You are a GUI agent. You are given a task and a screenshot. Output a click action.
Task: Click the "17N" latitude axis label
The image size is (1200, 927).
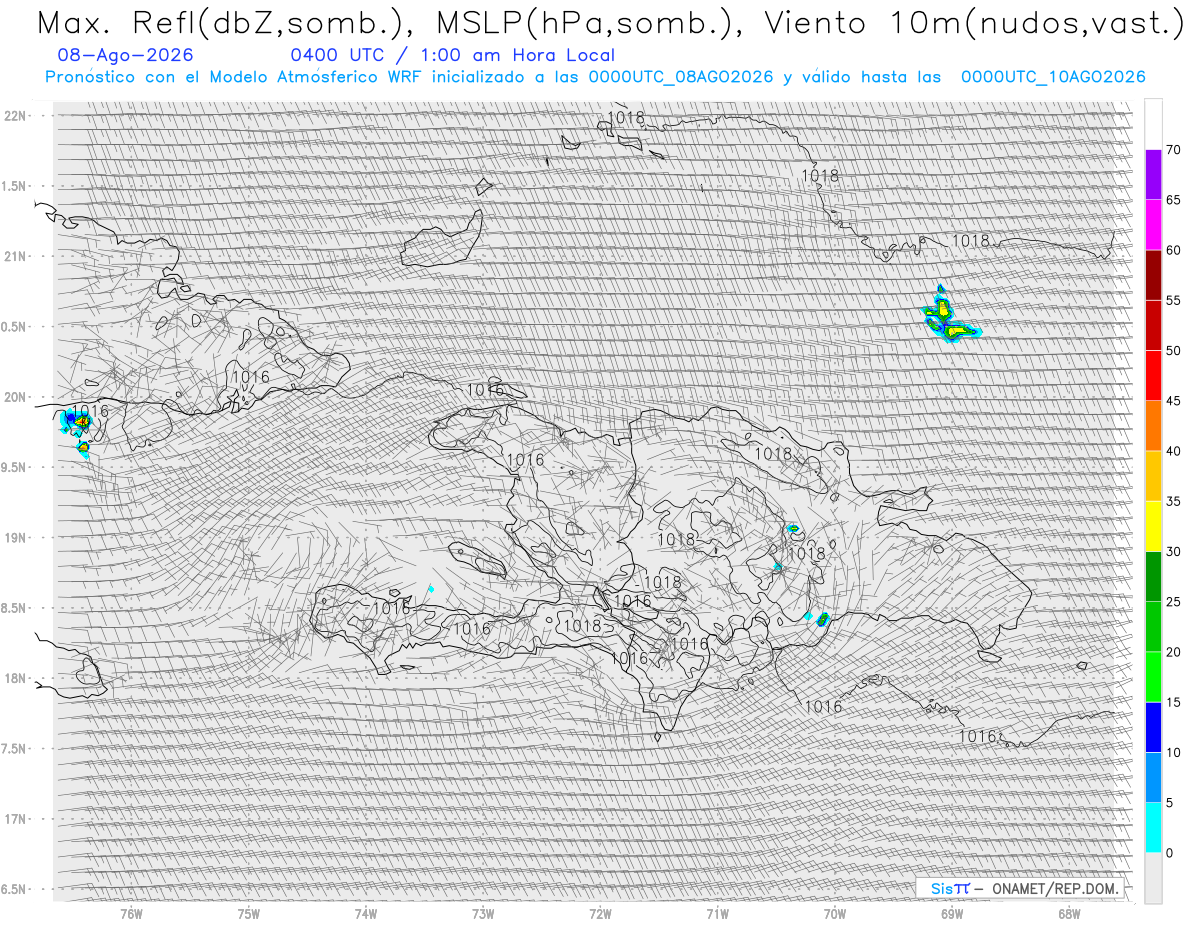15,820
